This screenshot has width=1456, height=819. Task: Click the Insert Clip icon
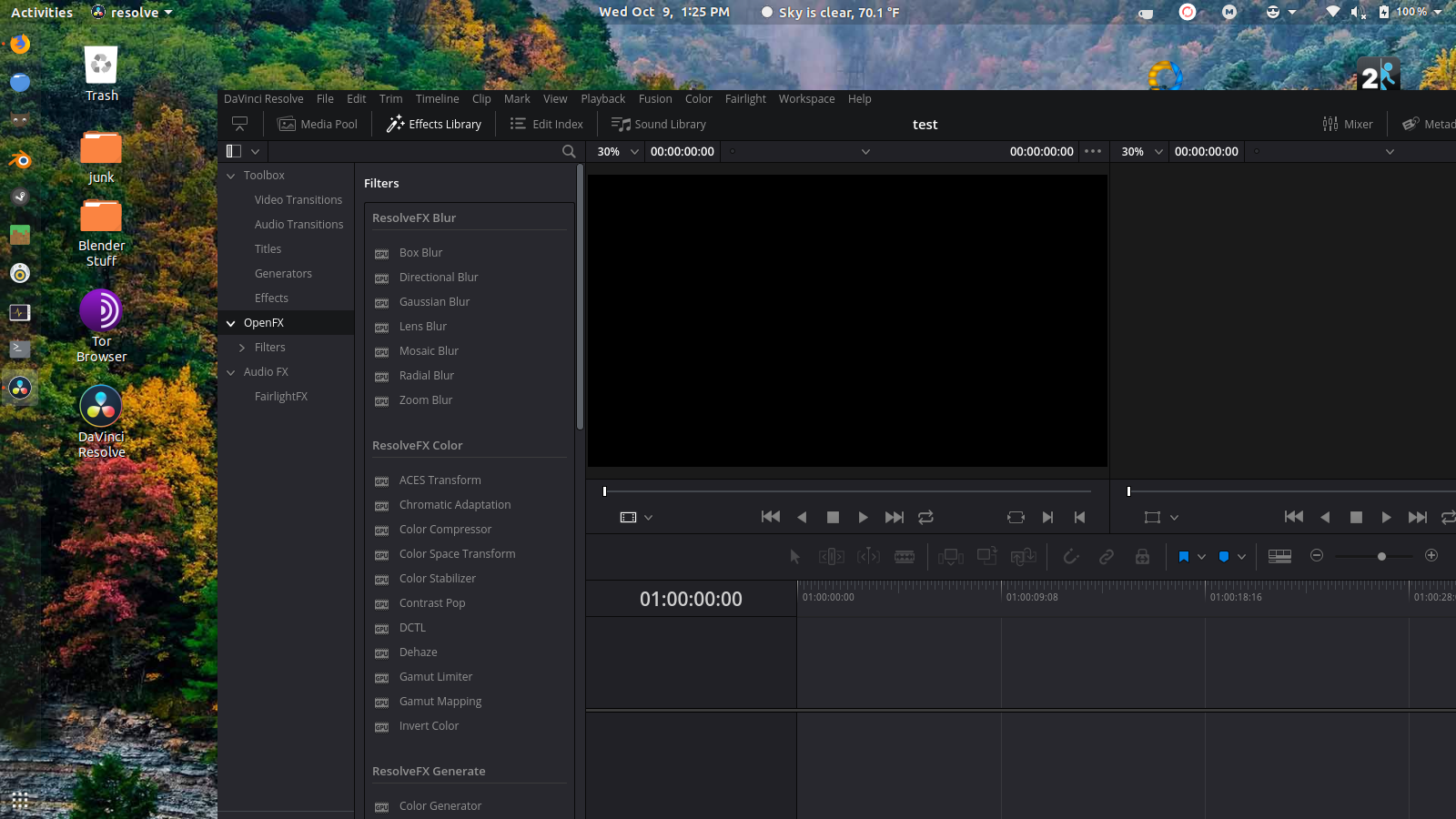coord(951,556)
